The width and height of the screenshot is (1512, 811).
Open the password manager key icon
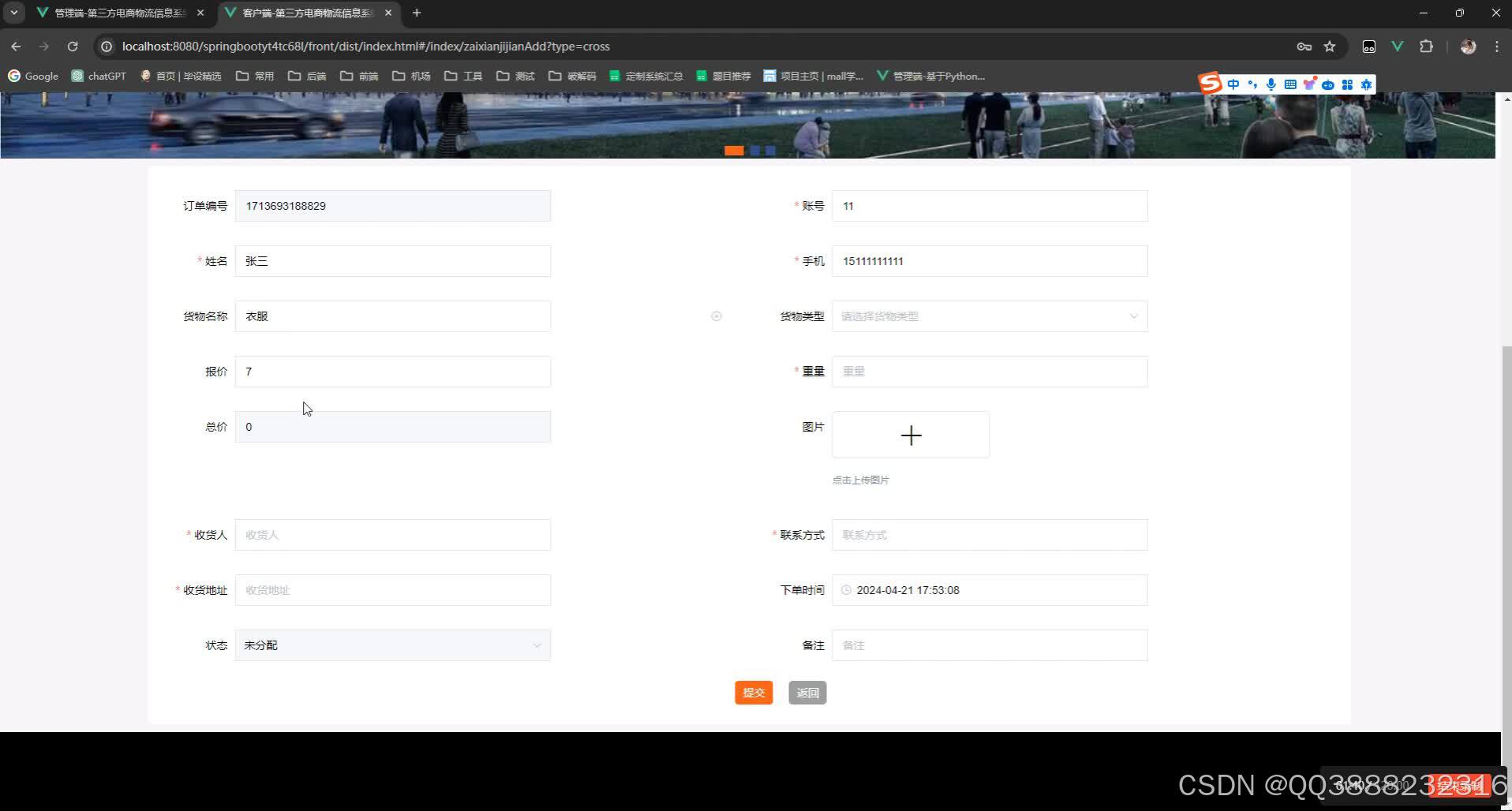pyautogui.click(x=1303, y=46)
